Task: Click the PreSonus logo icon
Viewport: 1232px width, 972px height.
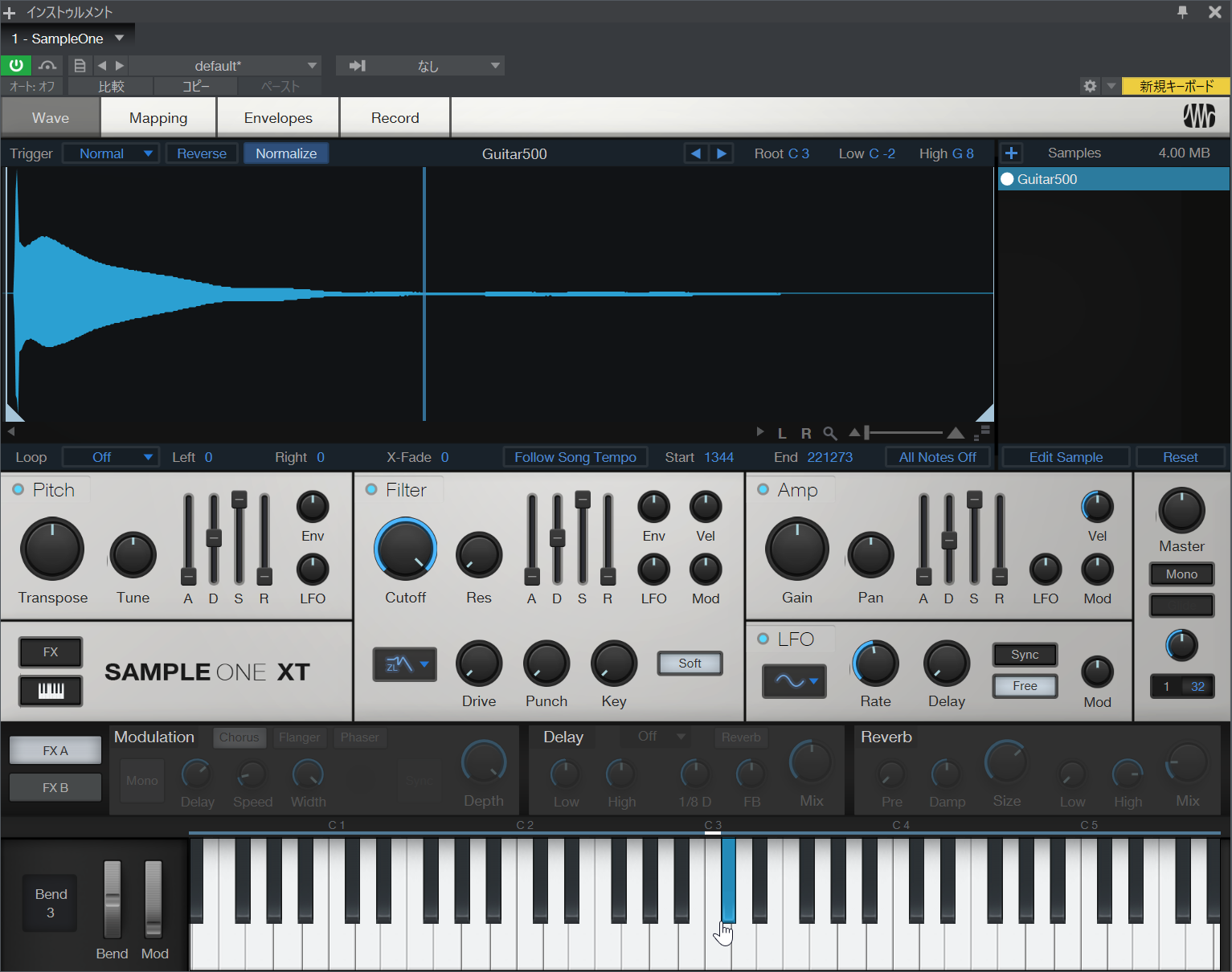Action: [x=1199, y=117]
